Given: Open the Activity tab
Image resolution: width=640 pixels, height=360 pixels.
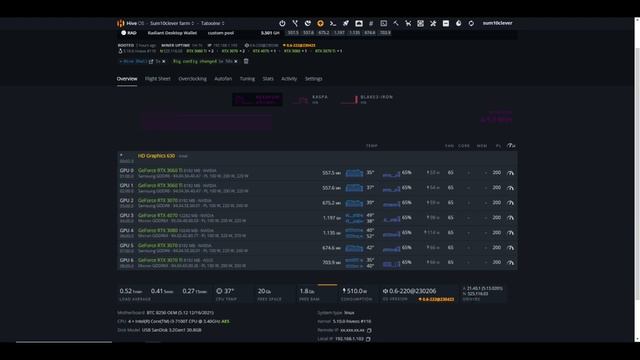Looking at the screenshot, I should point(289,79).
